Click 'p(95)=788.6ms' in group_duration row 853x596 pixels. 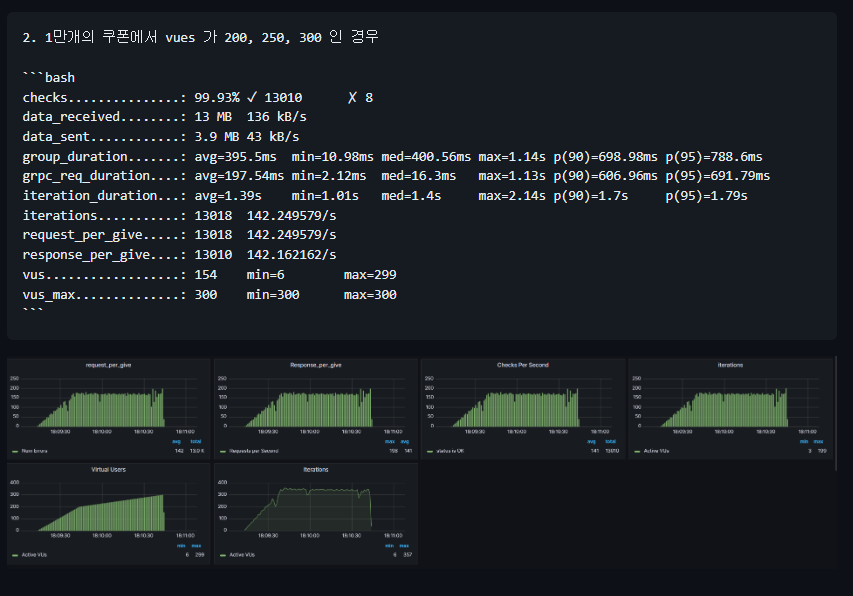click(714, 157)
